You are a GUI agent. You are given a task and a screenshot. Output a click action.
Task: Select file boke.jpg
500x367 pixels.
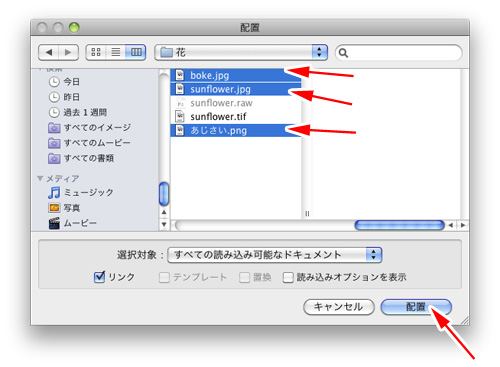236,75
